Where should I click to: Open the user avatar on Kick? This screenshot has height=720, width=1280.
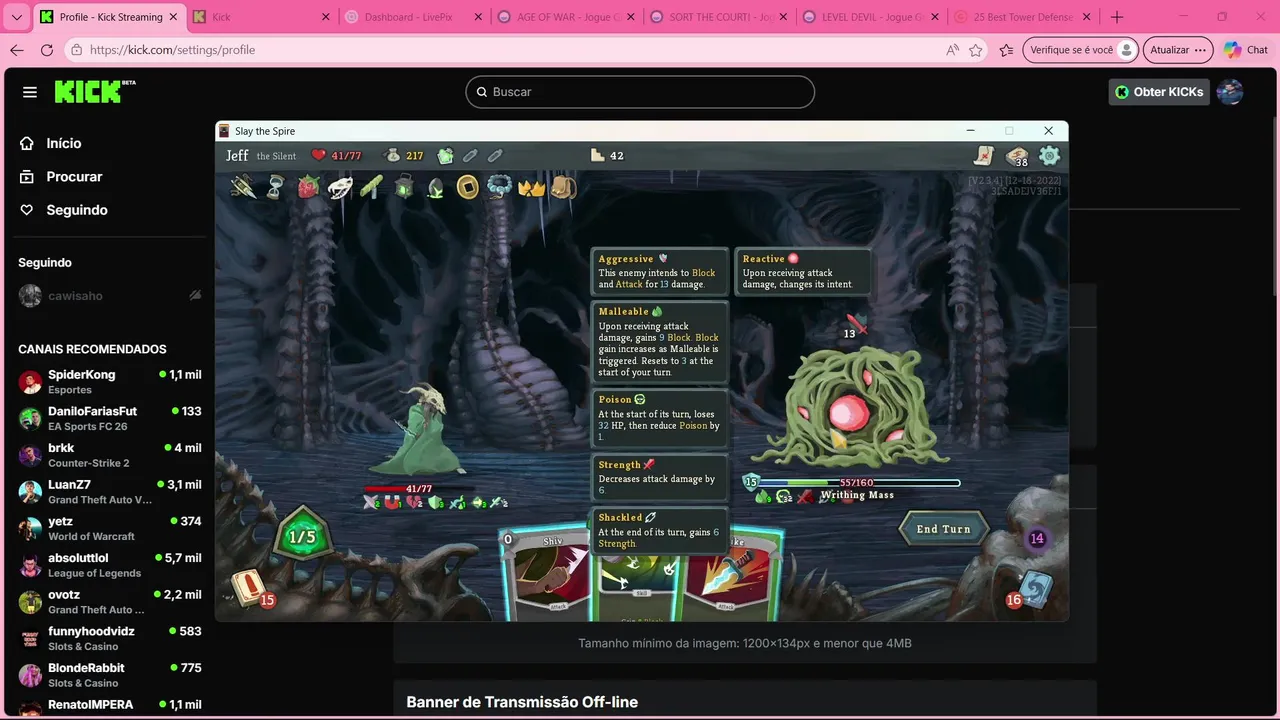1230,92
